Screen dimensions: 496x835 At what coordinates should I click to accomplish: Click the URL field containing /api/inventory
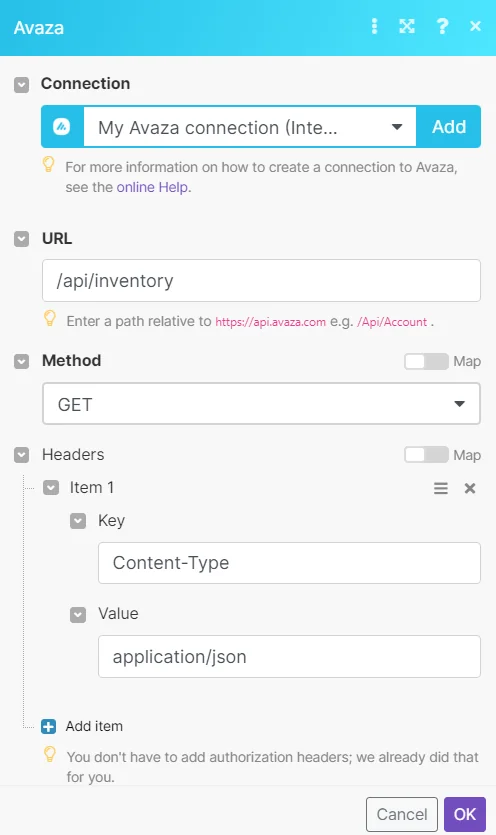click(261, 281)
